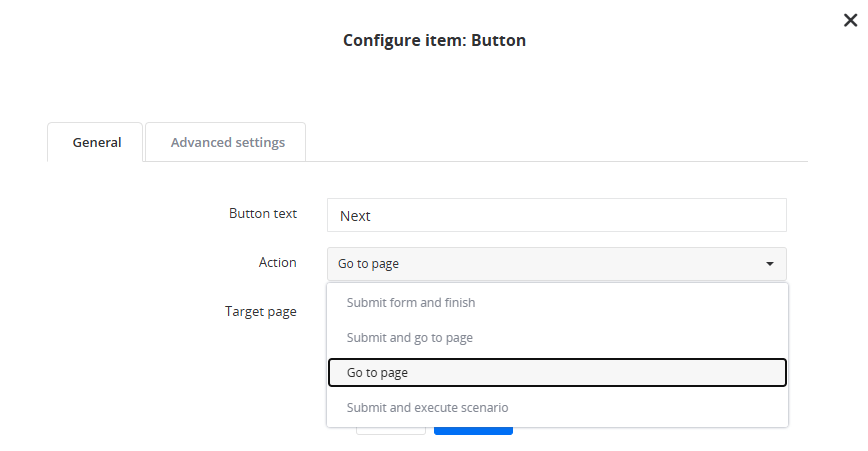The height and width of the screenshot is (451, 868).
Task: Click the 'Button text' field label
Action: [263, 213]
